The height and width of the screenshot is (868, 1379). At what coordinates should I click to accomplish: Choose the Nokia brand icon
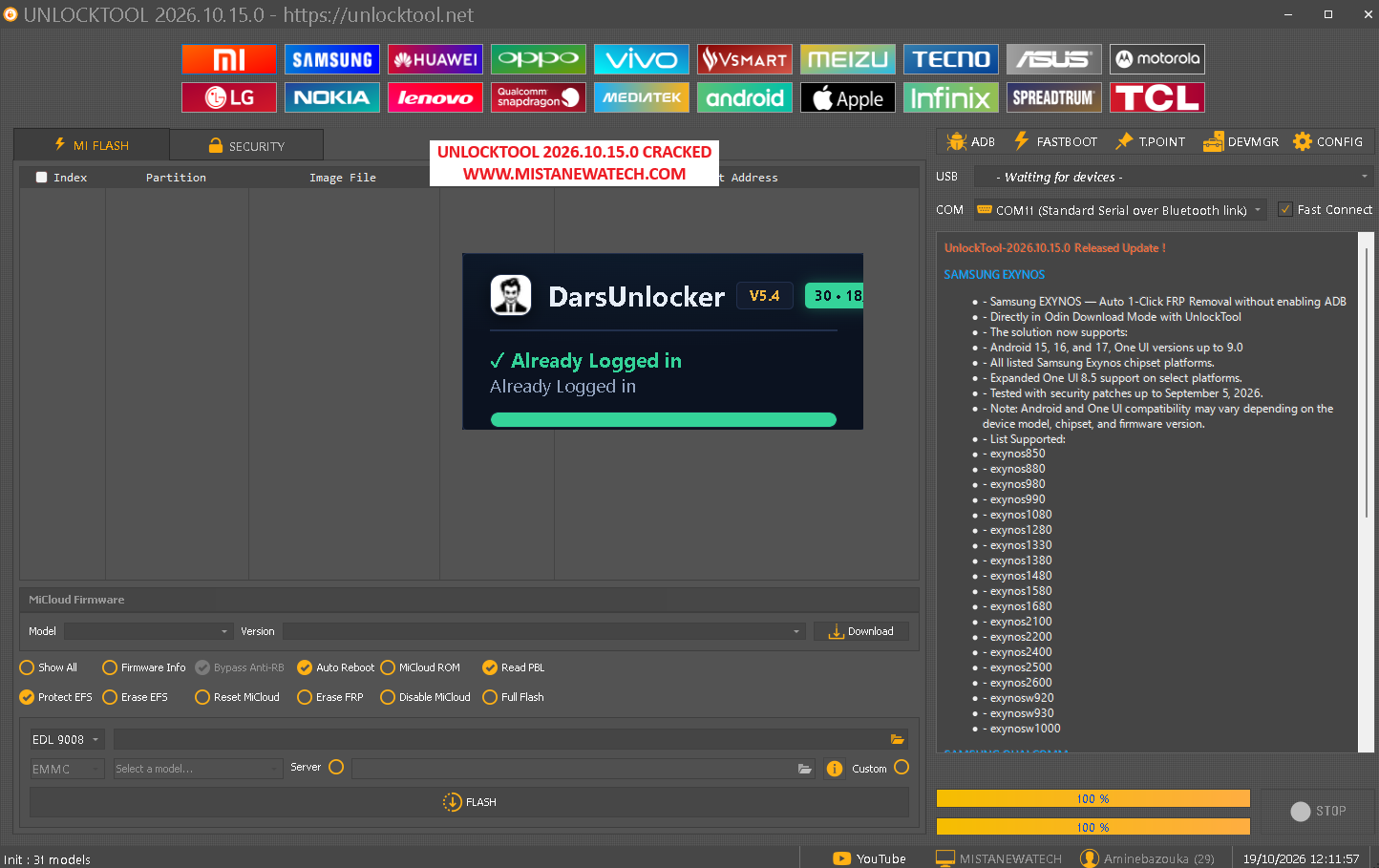tap(332, 97)
